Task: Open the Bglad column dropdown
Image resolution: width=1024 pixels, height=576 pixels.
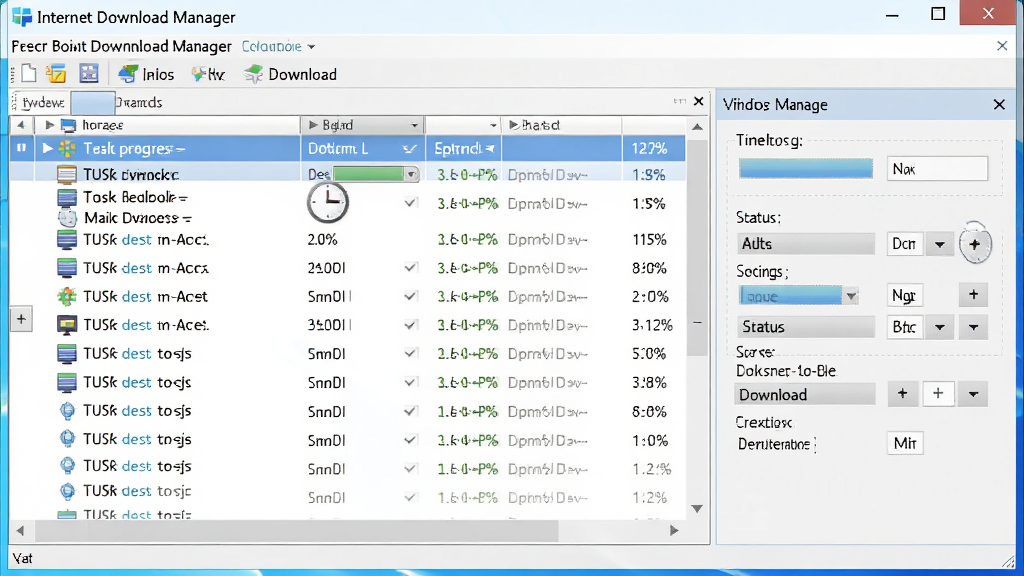Action: [414, 125]
